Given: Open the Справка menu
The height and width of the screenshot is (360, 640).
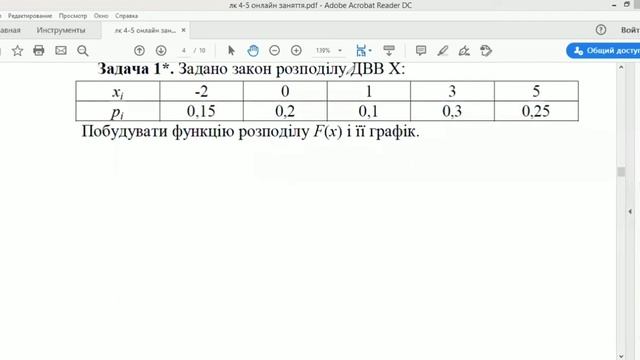Looking at the screenshot, I should point(126,16).
